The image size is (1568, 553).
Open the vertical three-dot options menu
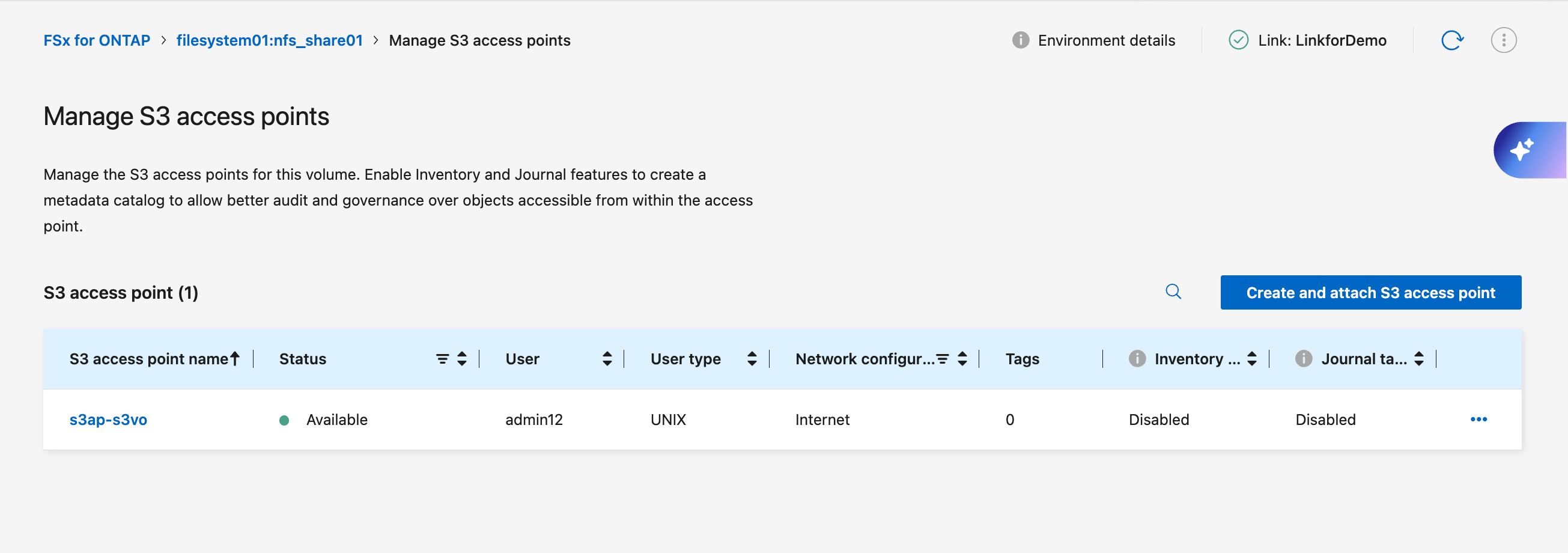(x=1504, y=40)
